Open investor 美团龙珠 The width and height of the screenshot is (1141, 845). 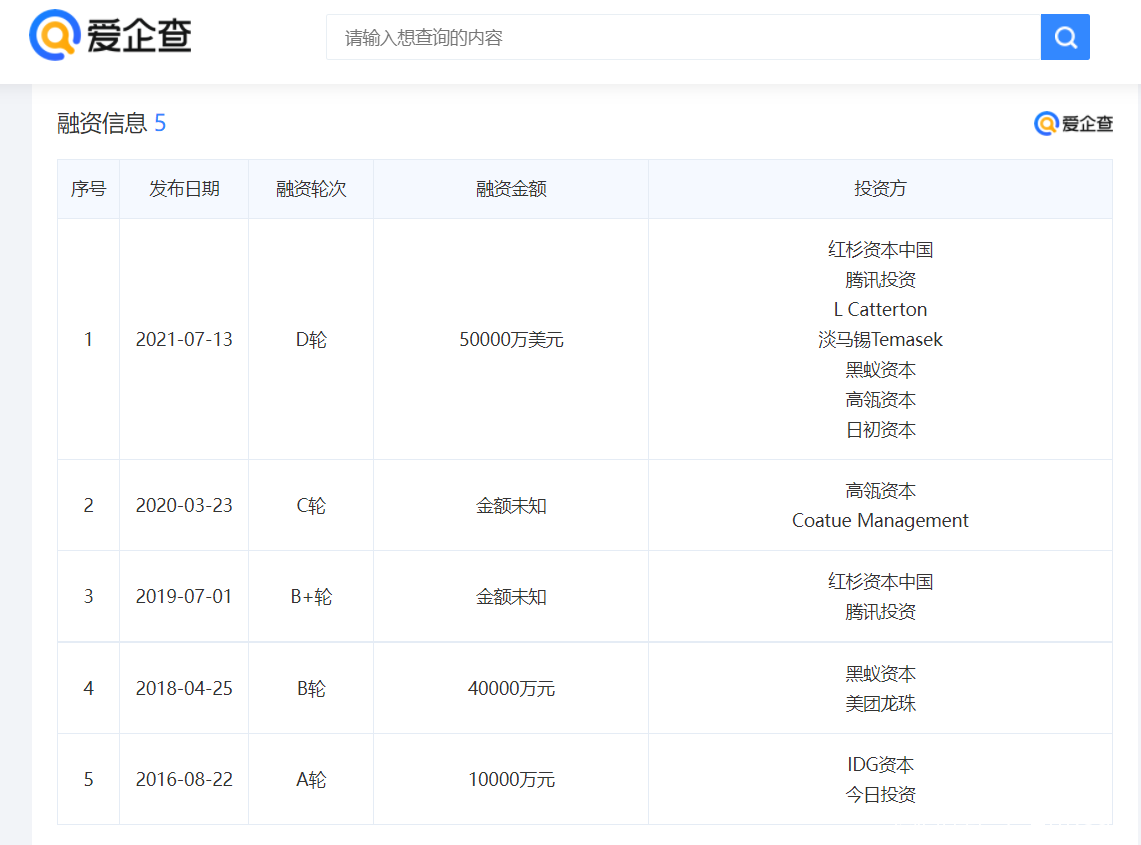point(880,703)
